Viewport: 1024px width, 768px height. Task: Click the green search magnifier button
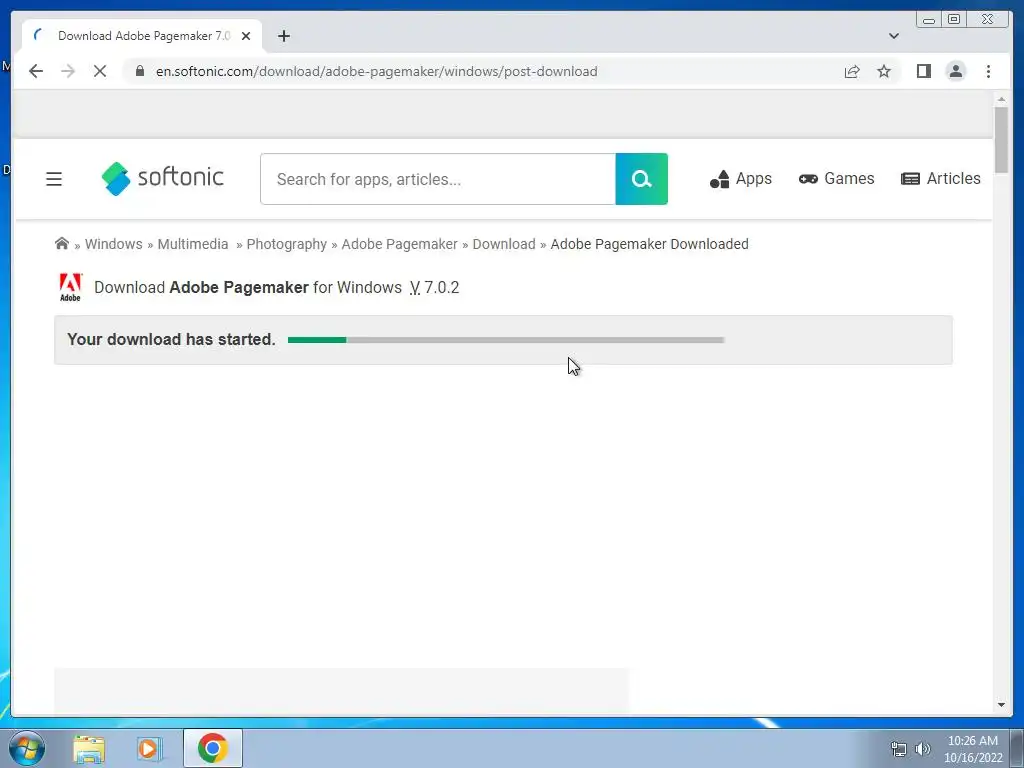(641, 179)
